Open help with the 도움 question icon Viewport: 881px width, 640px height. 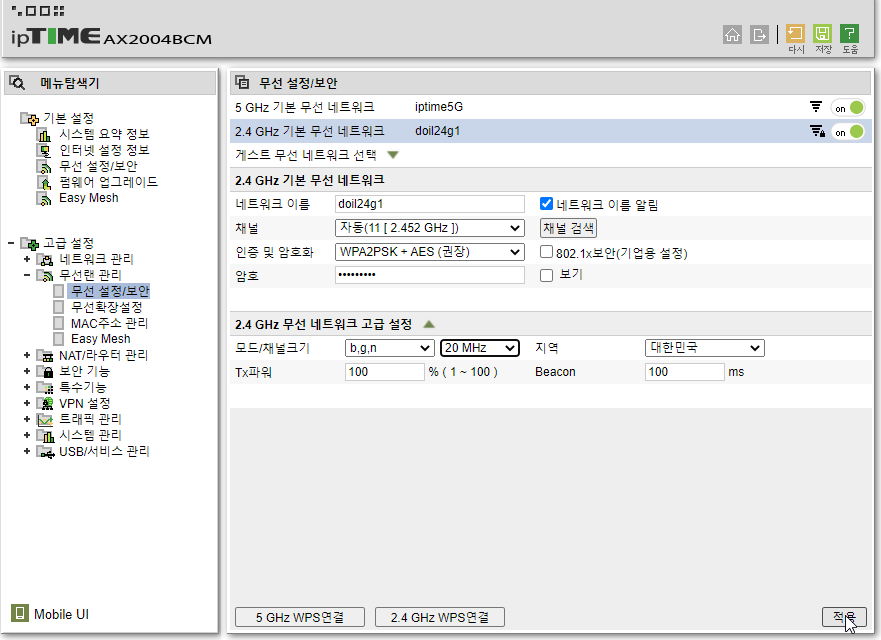click(849, 34)
